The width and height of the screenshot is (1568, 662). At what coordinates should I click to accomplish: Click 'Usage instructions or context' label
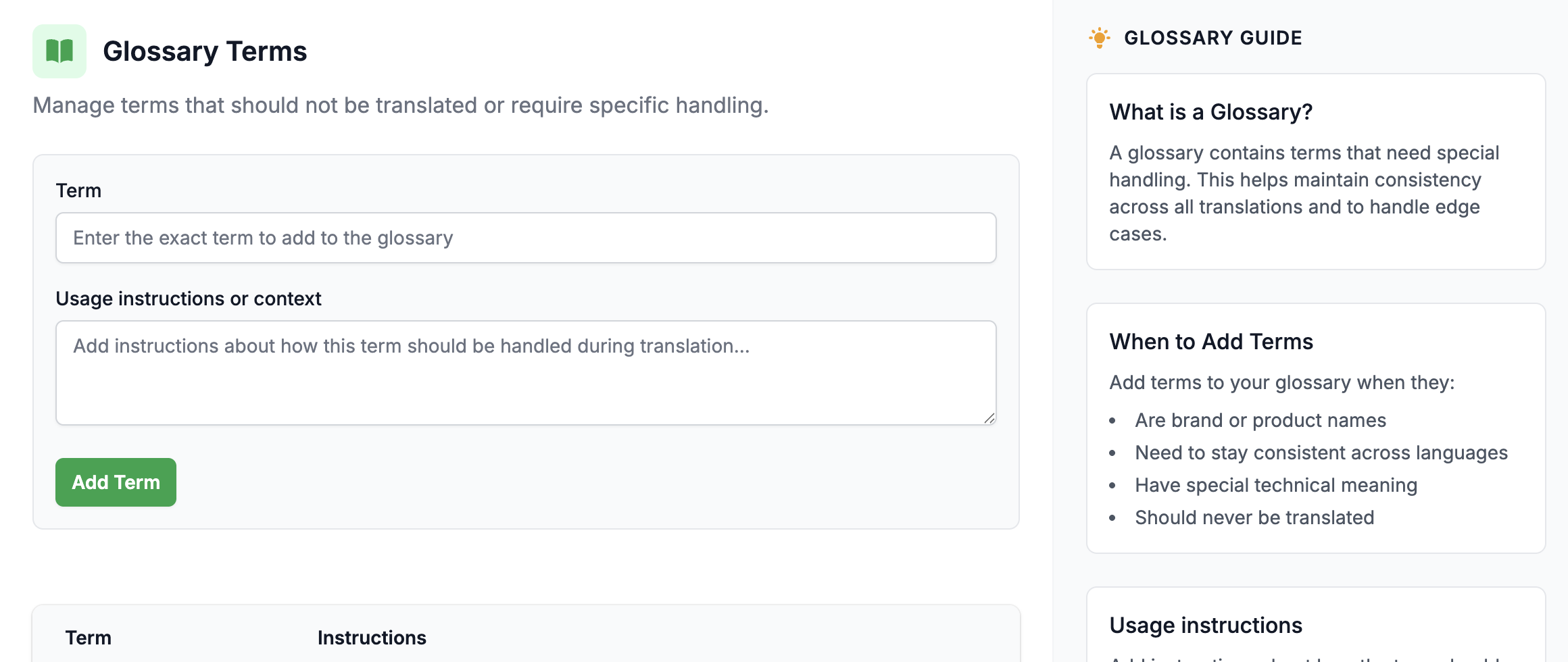(188, 299)
